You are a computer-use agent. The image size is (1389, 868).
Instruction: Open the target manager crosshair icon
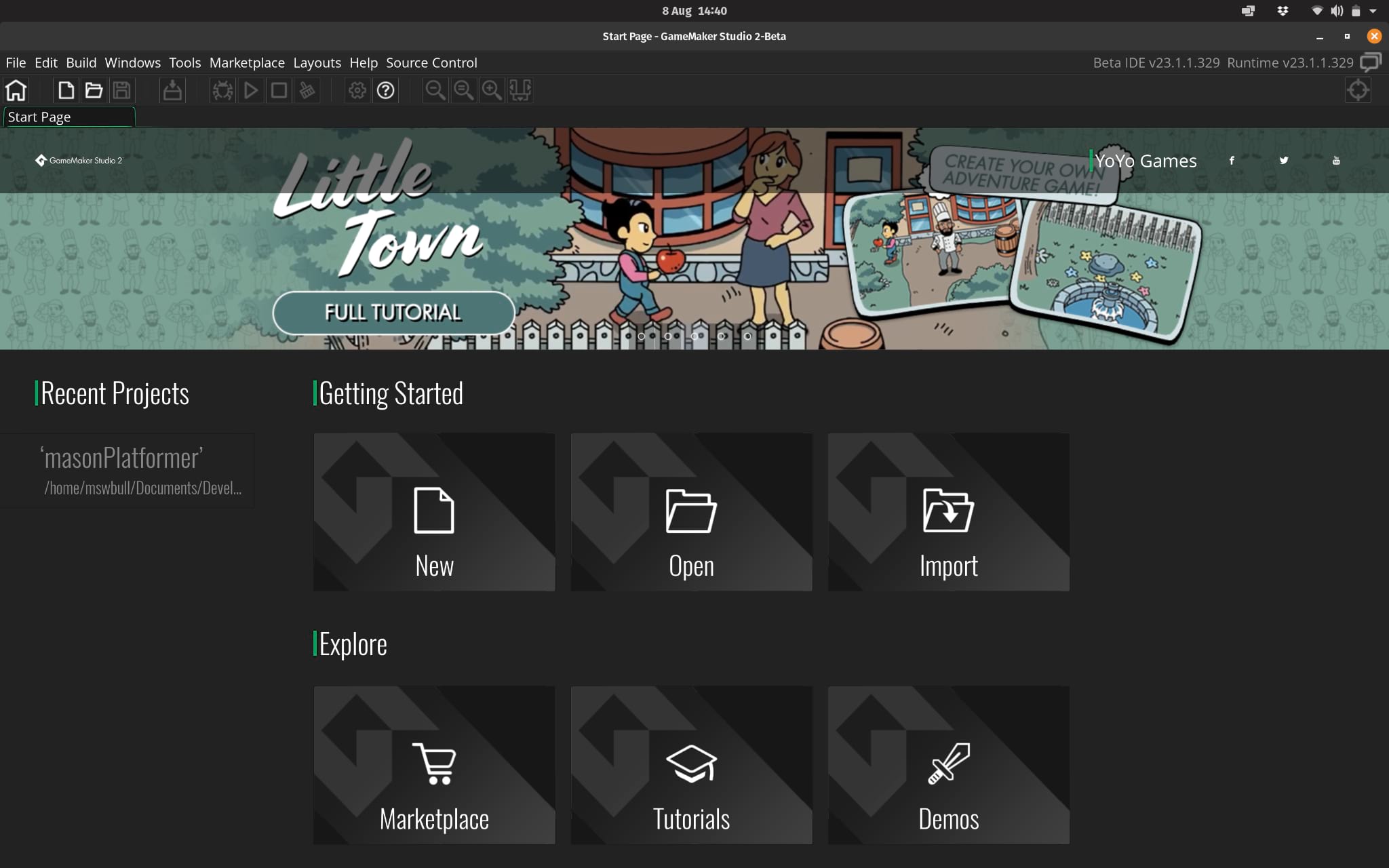pyautogui.click(x=1358, y=90)
